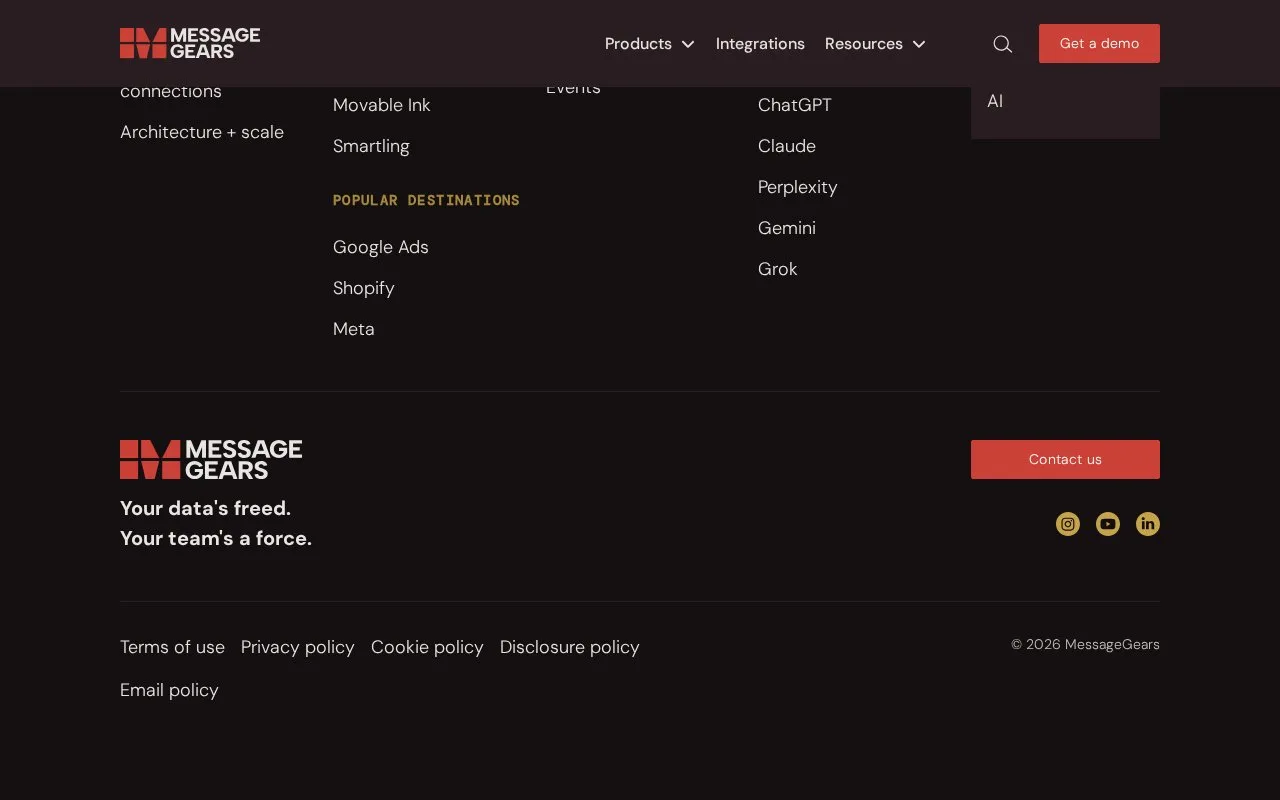Open the Claude link
The height and width of the screenshot is (800, 1280).
[787, 146]
